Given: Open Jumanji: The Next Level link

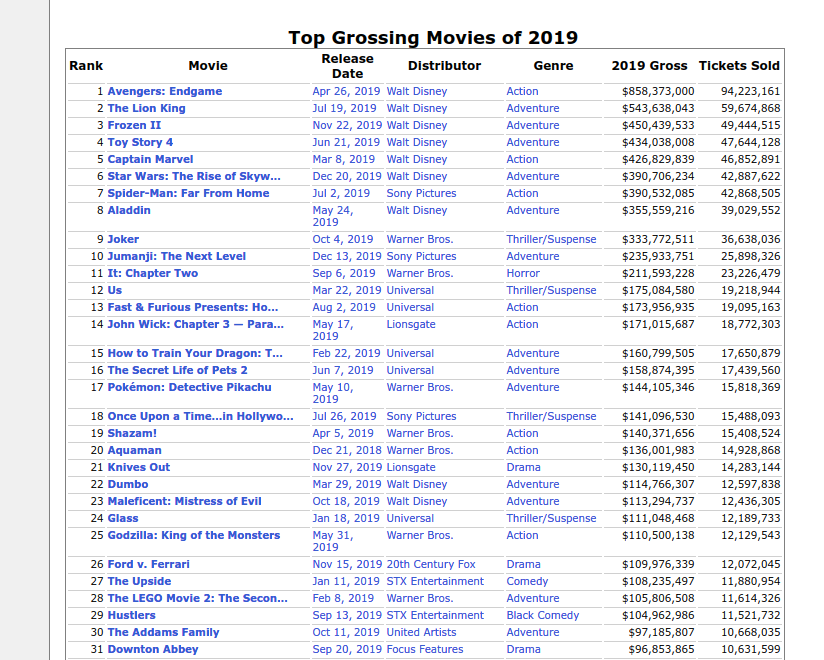Looking at the screenshot, I should tap(177, 256).
